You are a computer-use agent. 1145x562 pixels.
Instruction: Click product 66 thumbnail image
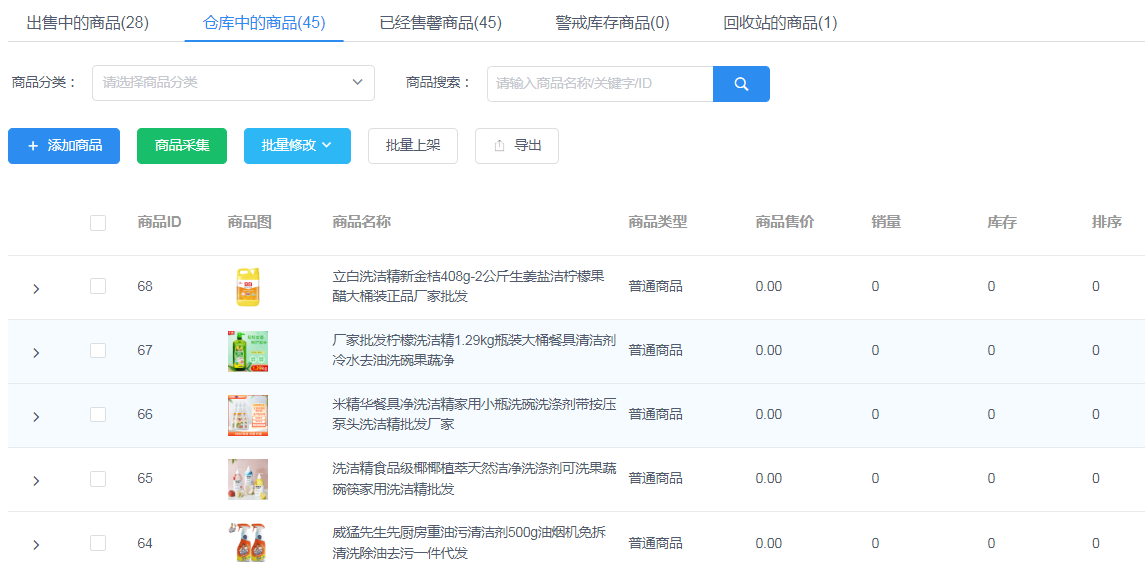[247, 415]
